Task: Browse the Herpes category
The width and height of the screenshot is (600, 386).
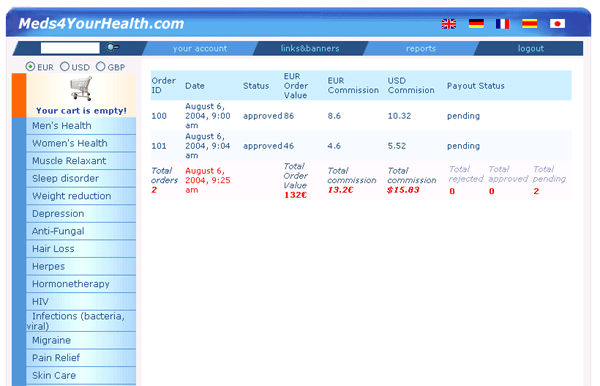Action: [x=81, y=266]
